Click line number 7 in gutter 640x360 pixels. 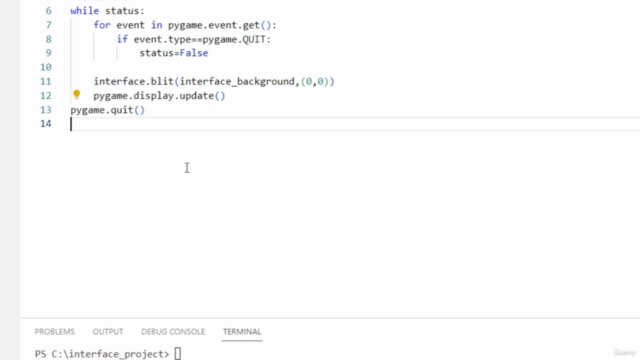click(x=49, y=25)
